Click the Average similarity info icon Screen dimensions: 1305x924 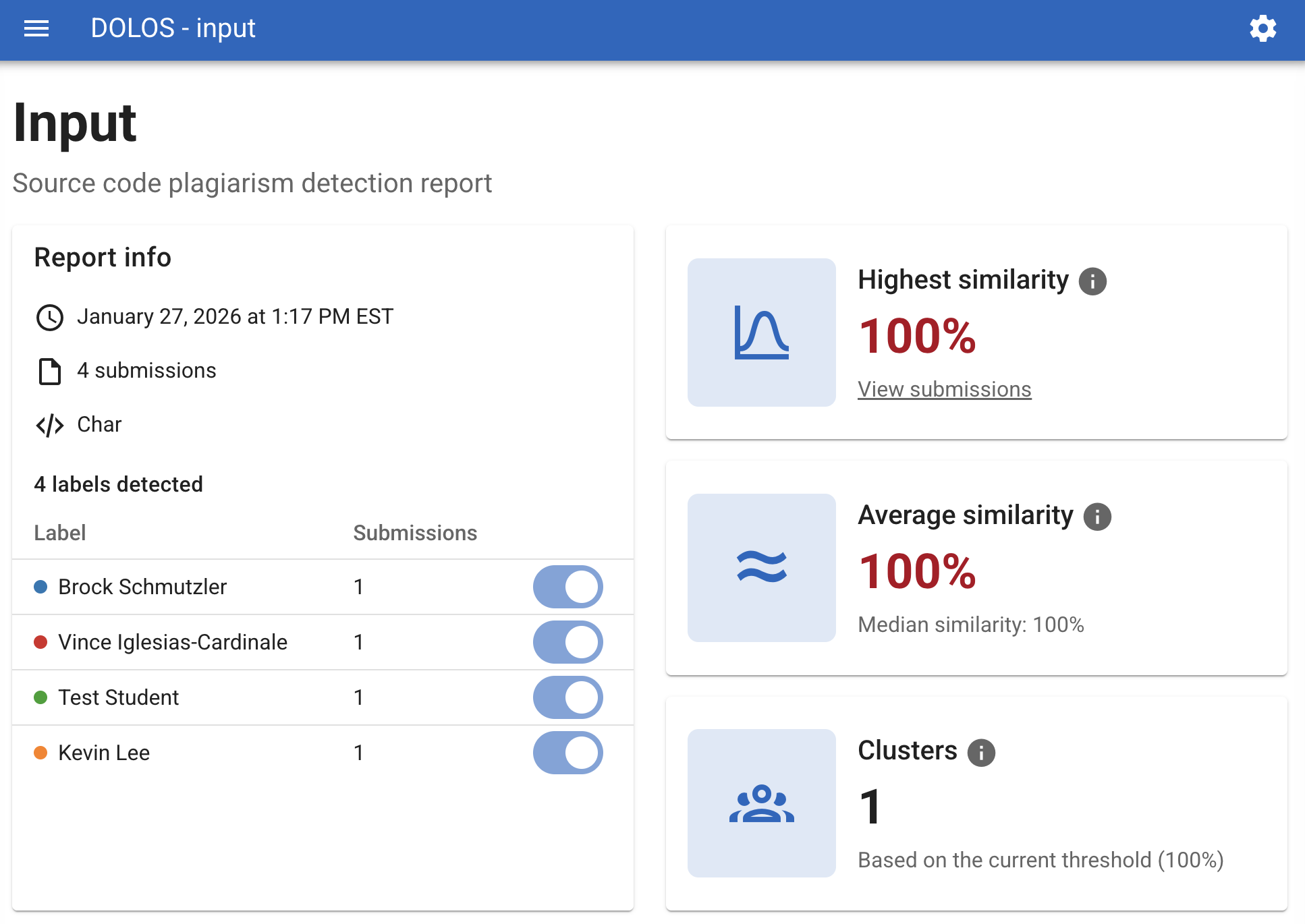point(1097,517)
